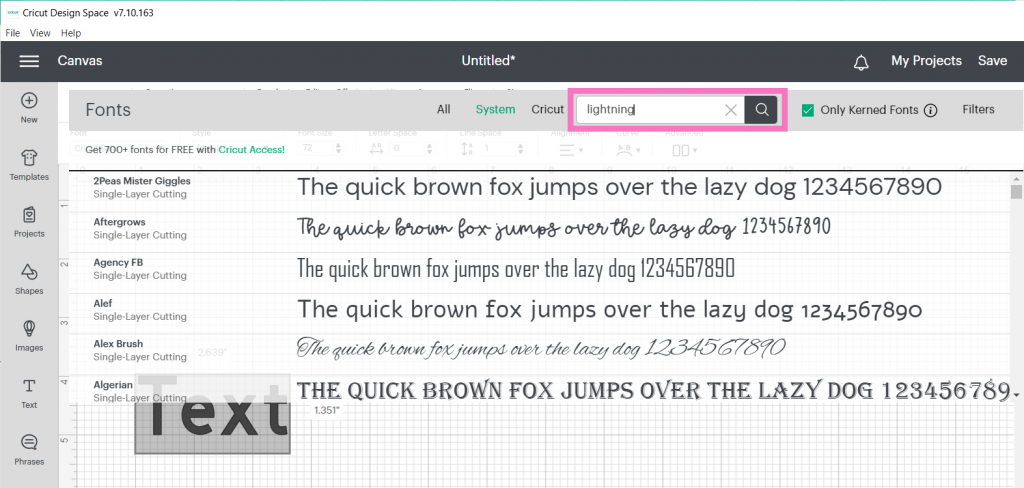Click the My Projects button
This screenshot has width=1024, height=488.
pyautogui.click(x=926, y=61)
